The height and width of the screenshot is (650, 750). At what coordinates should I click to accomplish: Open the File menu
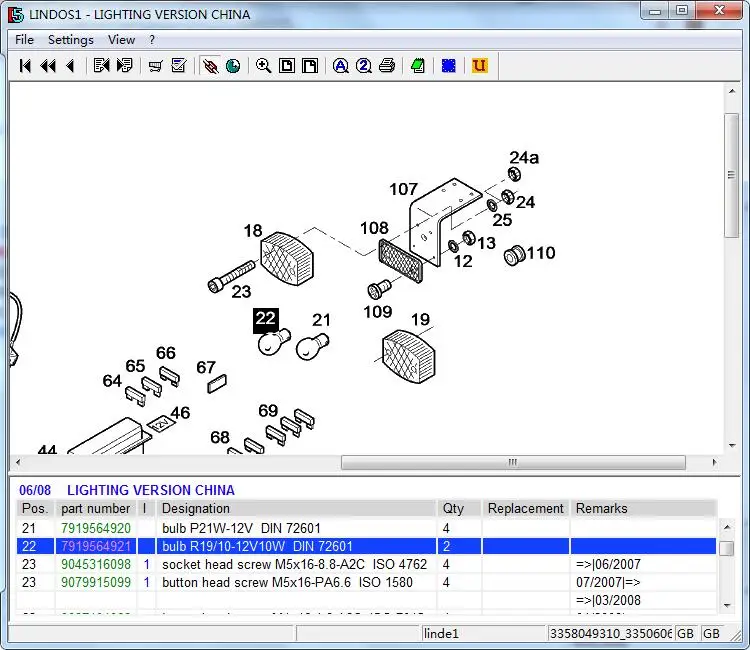point(24,40)
